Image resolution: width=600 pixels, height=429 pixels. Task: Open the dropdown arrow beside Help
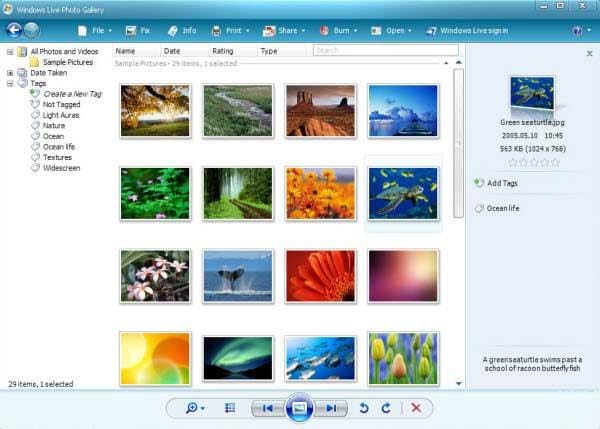[x=589, y=30]
